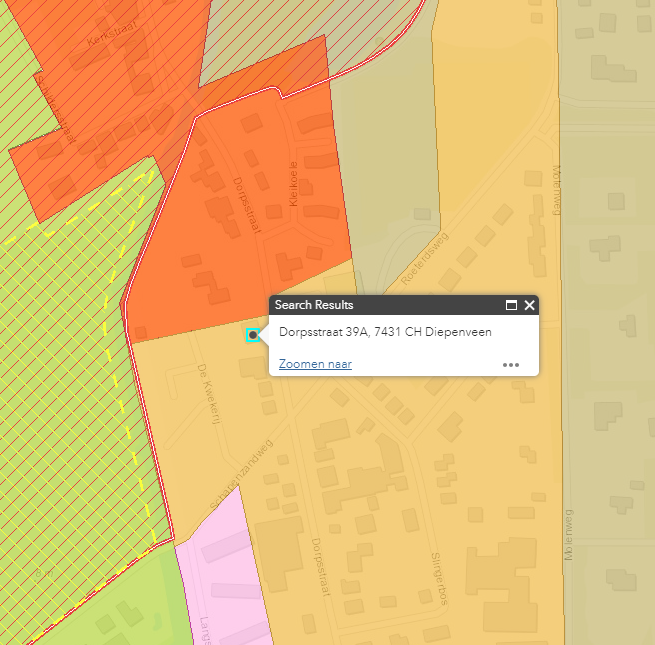Select the Dorpsstraat 39A address text
The width and height of the screenshot is (655, 645).
tap(385, 332)
